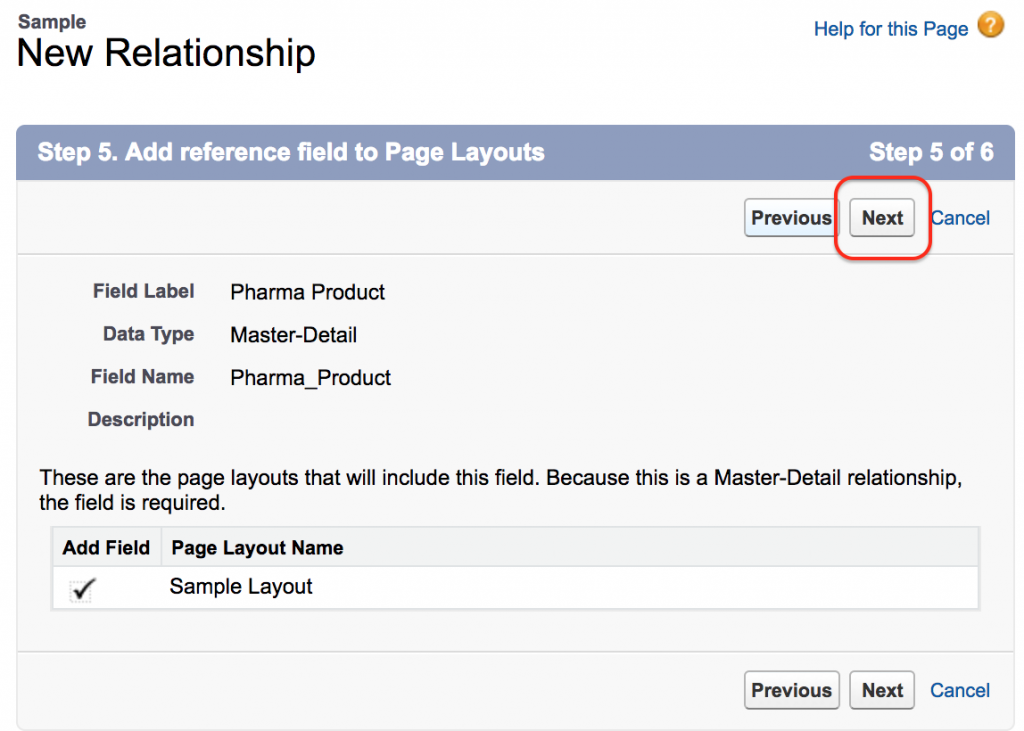Click the highlighted Next button at top
The width and height of the screenshot is (1024, 731).
[x=882, y=218]
